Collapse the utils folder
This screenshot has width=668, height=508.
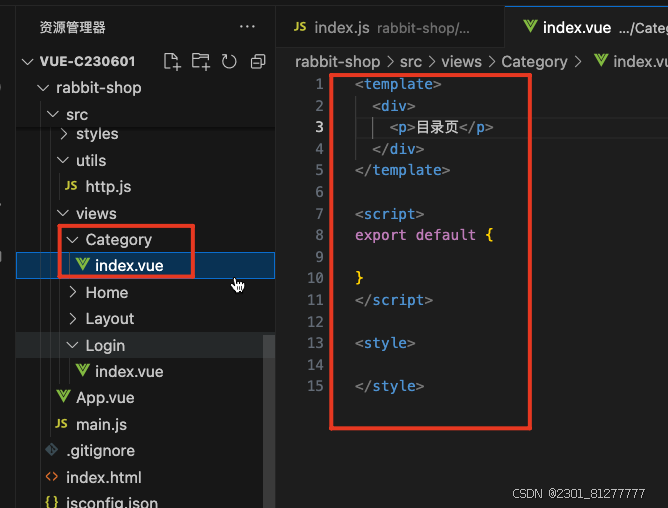pyautogui.click(x=63, y=161)
